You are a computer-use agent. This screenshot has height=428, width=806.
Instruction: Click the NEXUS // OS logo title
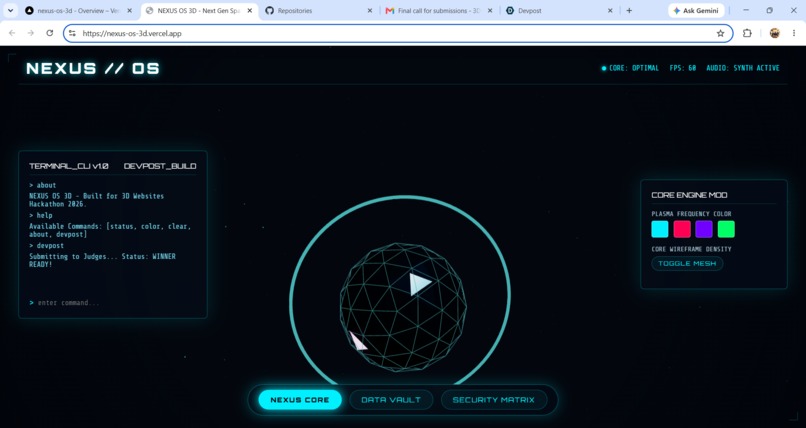point(93,68)
